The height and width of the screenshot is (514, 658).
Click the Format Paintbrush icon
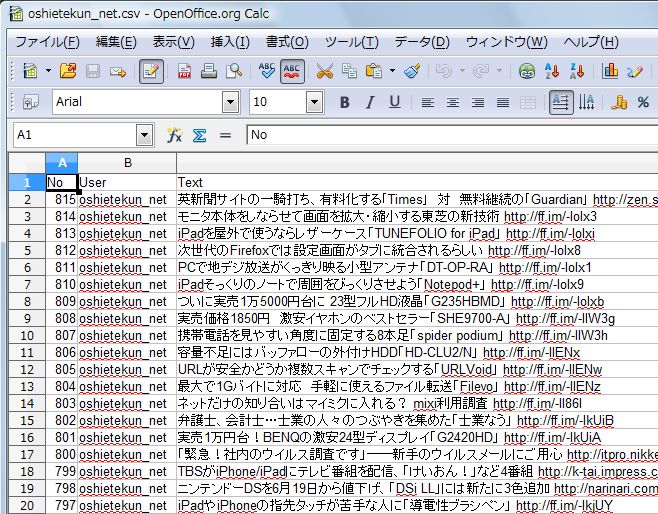[412, 71]
